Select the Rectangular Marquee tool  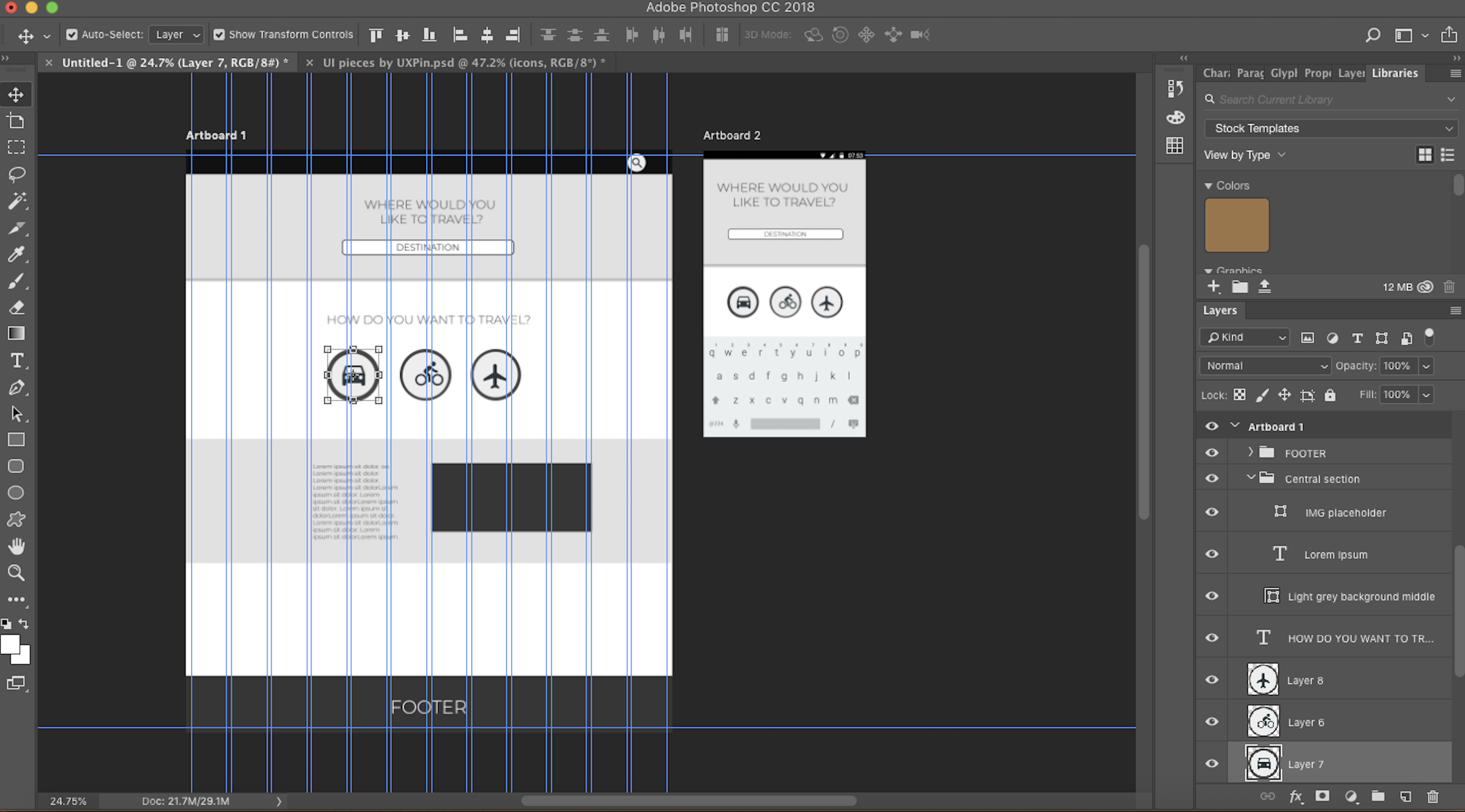tap(15, 147)
